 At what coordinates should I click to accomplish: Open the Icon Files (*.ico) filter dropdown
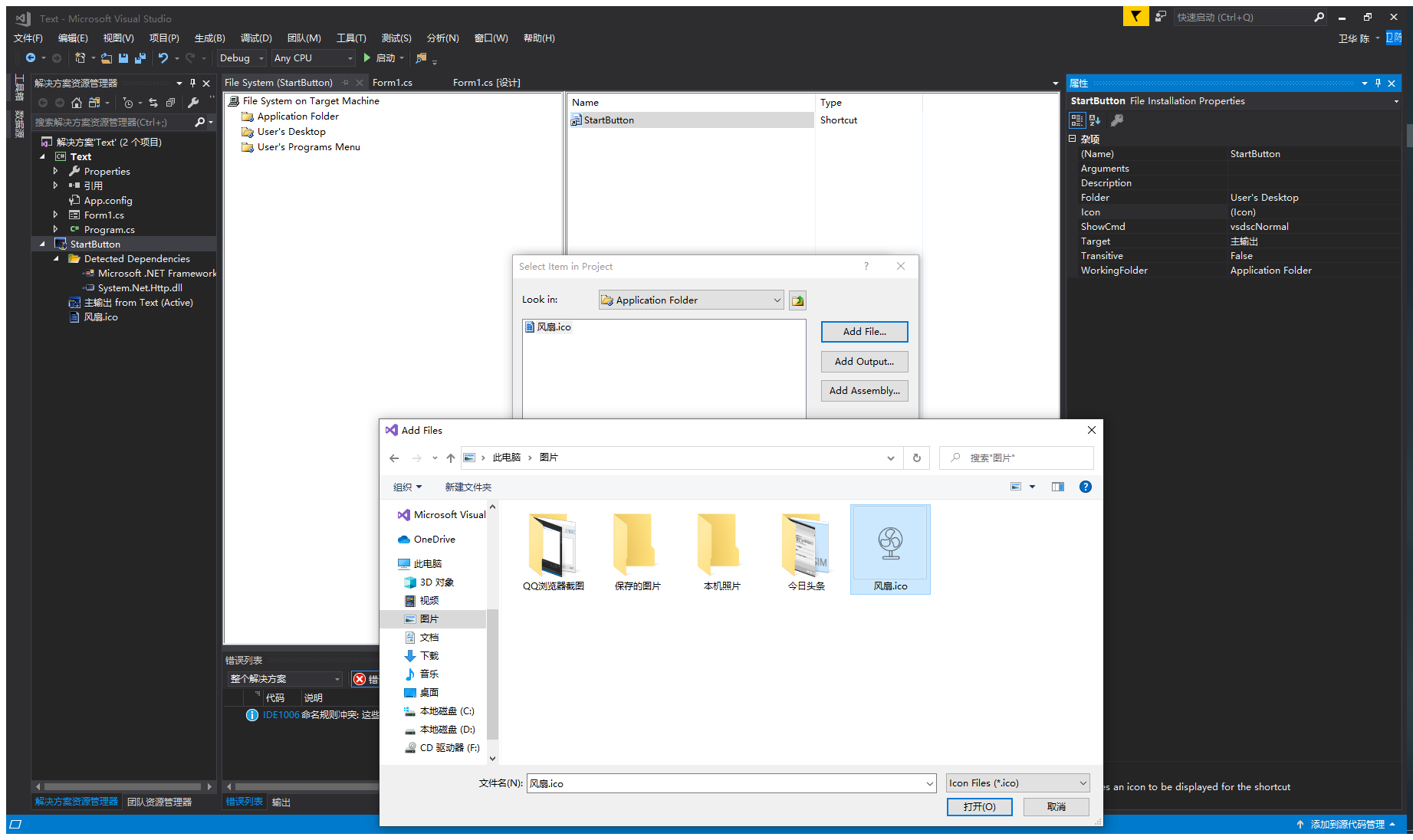(x=1017, y=783)
